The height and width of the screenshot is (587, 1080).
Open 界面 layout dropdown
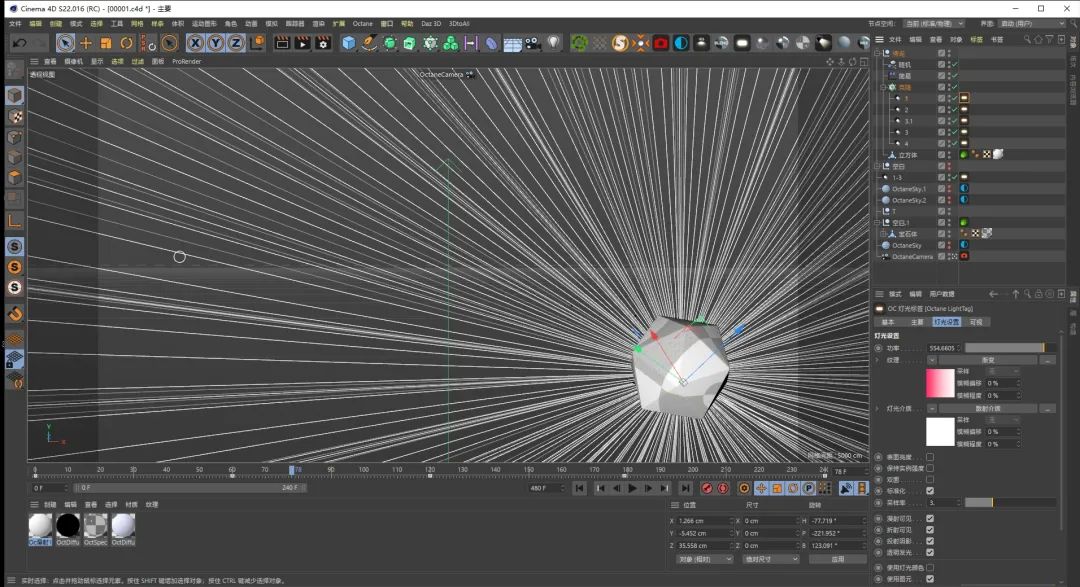pos(1032,23)
